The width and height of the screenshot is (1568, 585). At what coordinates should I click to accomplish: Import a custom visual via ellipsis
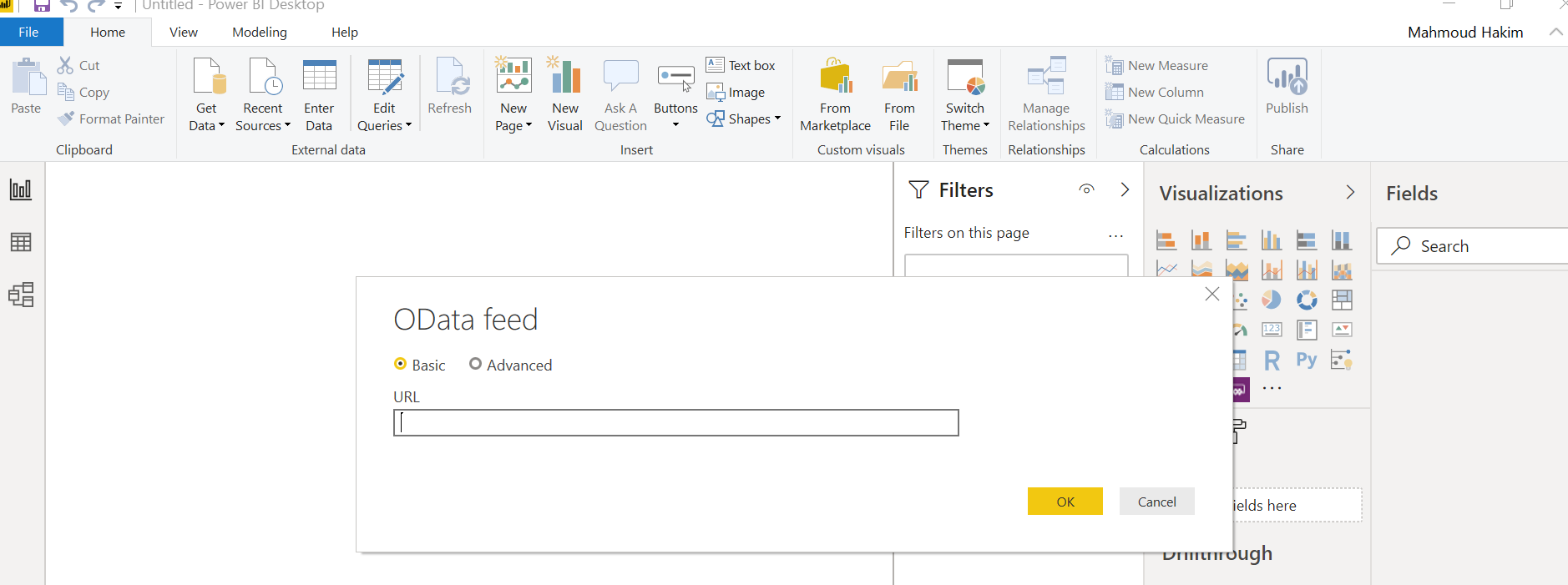click(1272, 389)
